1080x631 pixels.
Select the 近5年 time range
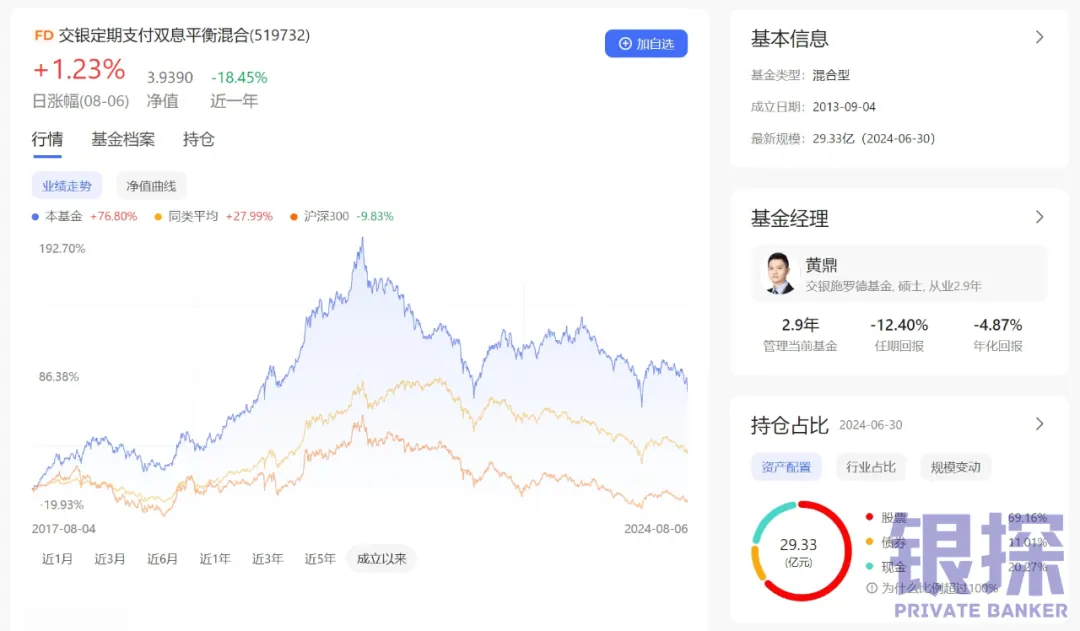point(320,559)
